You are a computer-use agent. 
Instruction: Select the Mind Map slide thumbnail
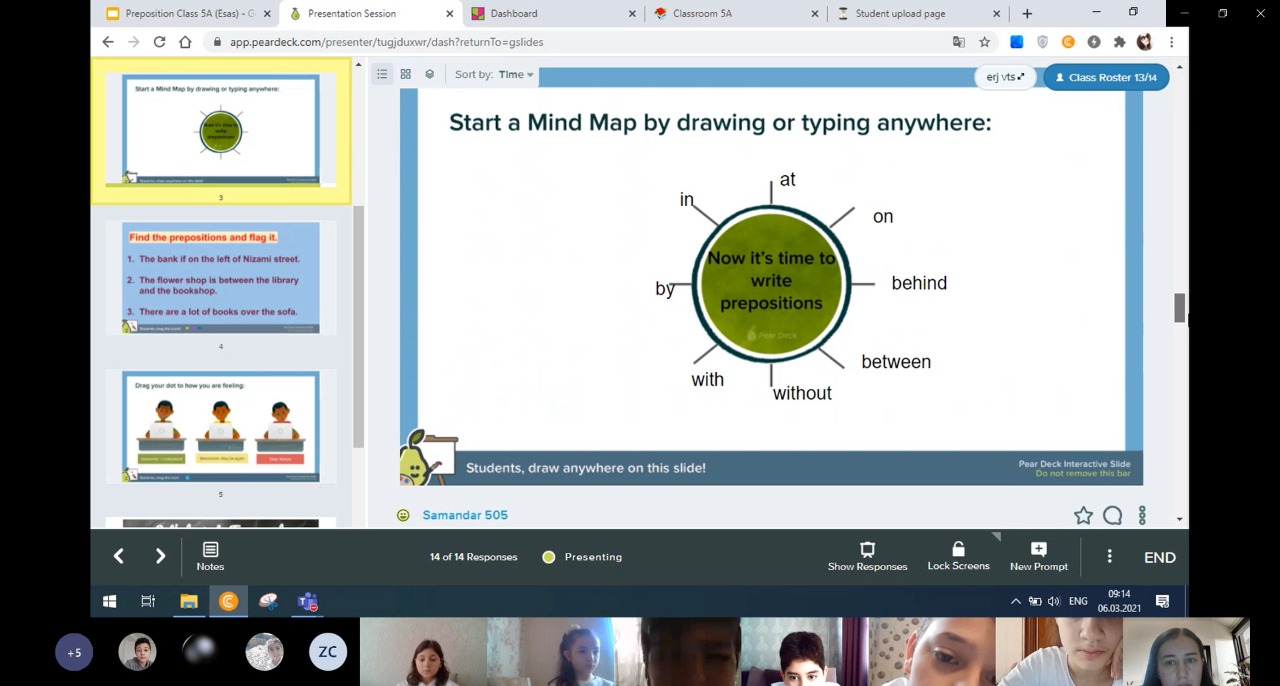tap(221, 130)
